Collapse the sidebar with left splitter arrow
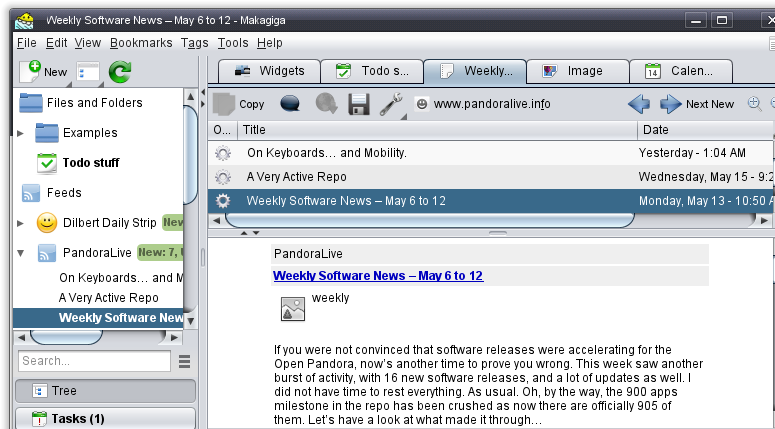 [203, 92]
